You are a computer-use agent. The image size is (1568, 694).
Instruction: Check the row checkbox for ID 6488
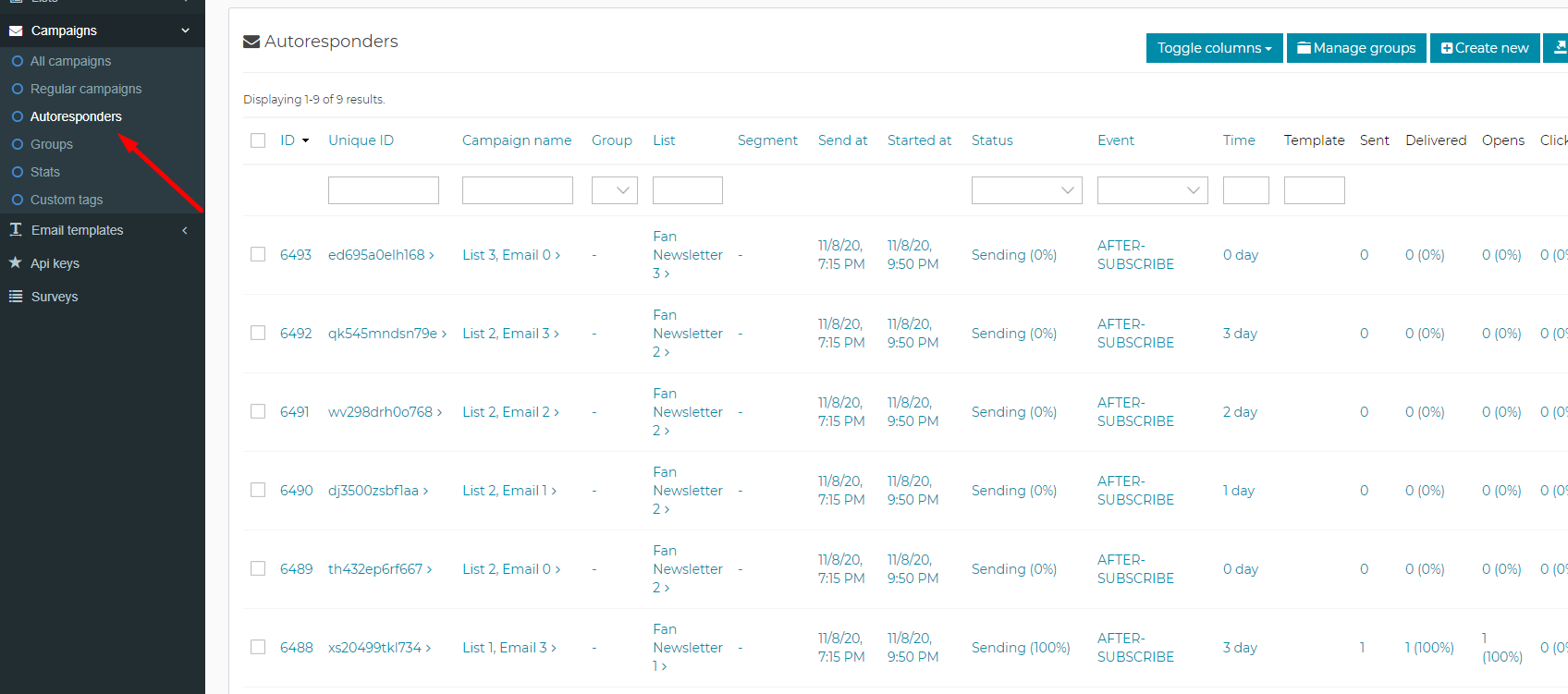coord(258,647)
